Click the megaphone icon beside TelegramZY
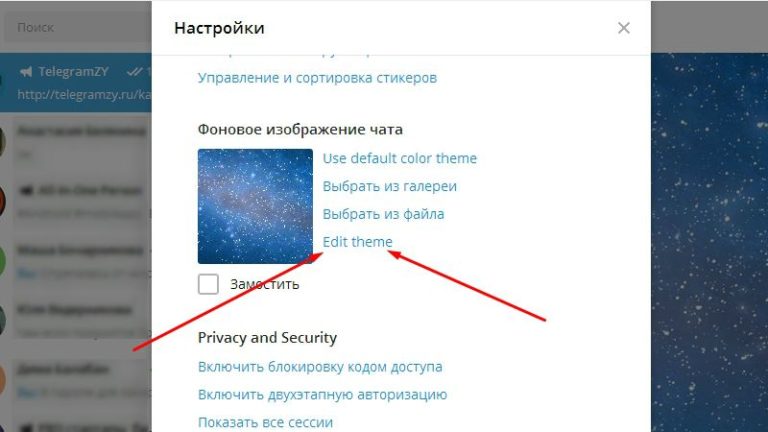Image resolution: width=768 pixels, height=432 pixels. tap(25, 72)
